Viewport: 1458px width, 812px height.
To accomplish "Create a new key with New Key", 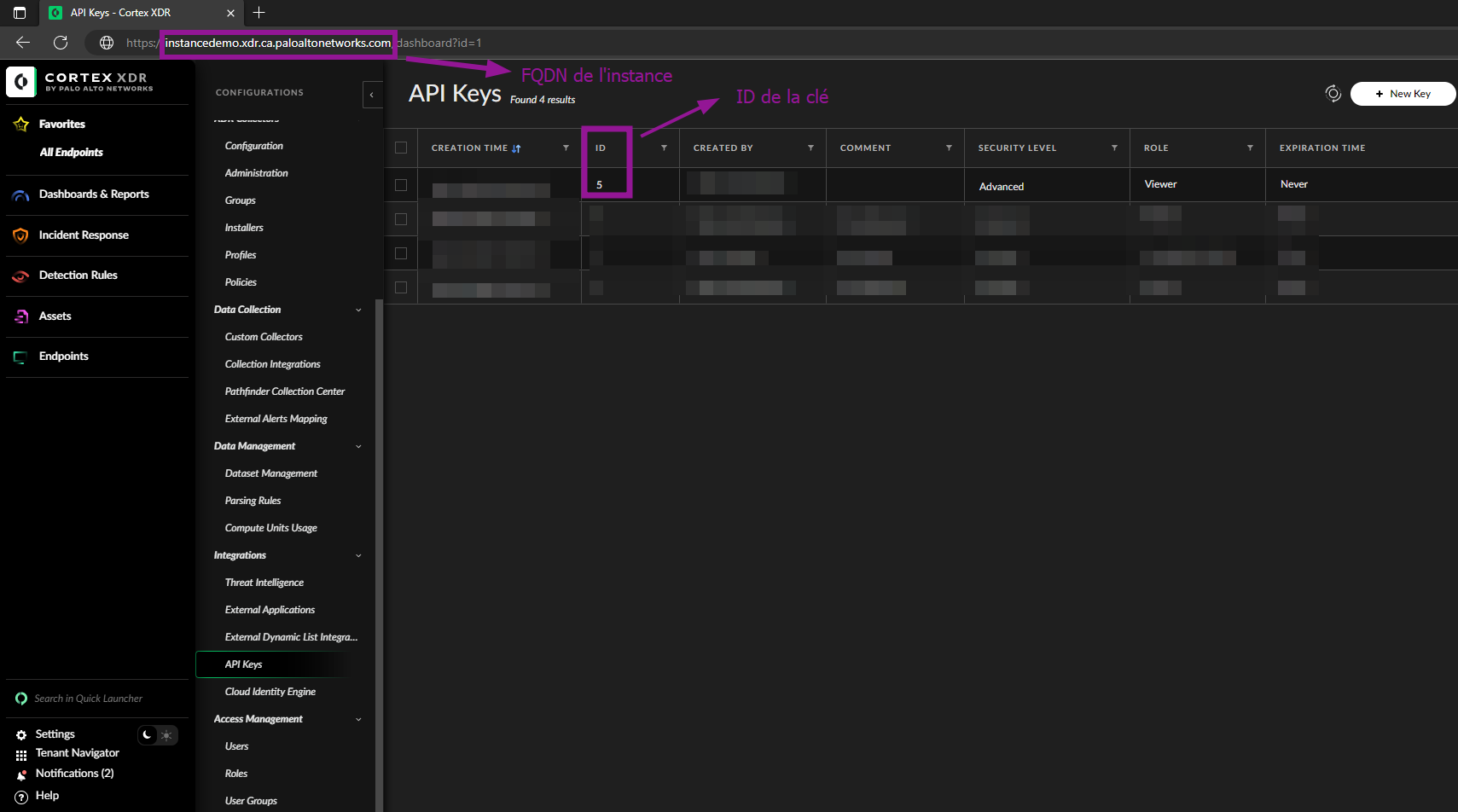I will (x=1403, y=94).
